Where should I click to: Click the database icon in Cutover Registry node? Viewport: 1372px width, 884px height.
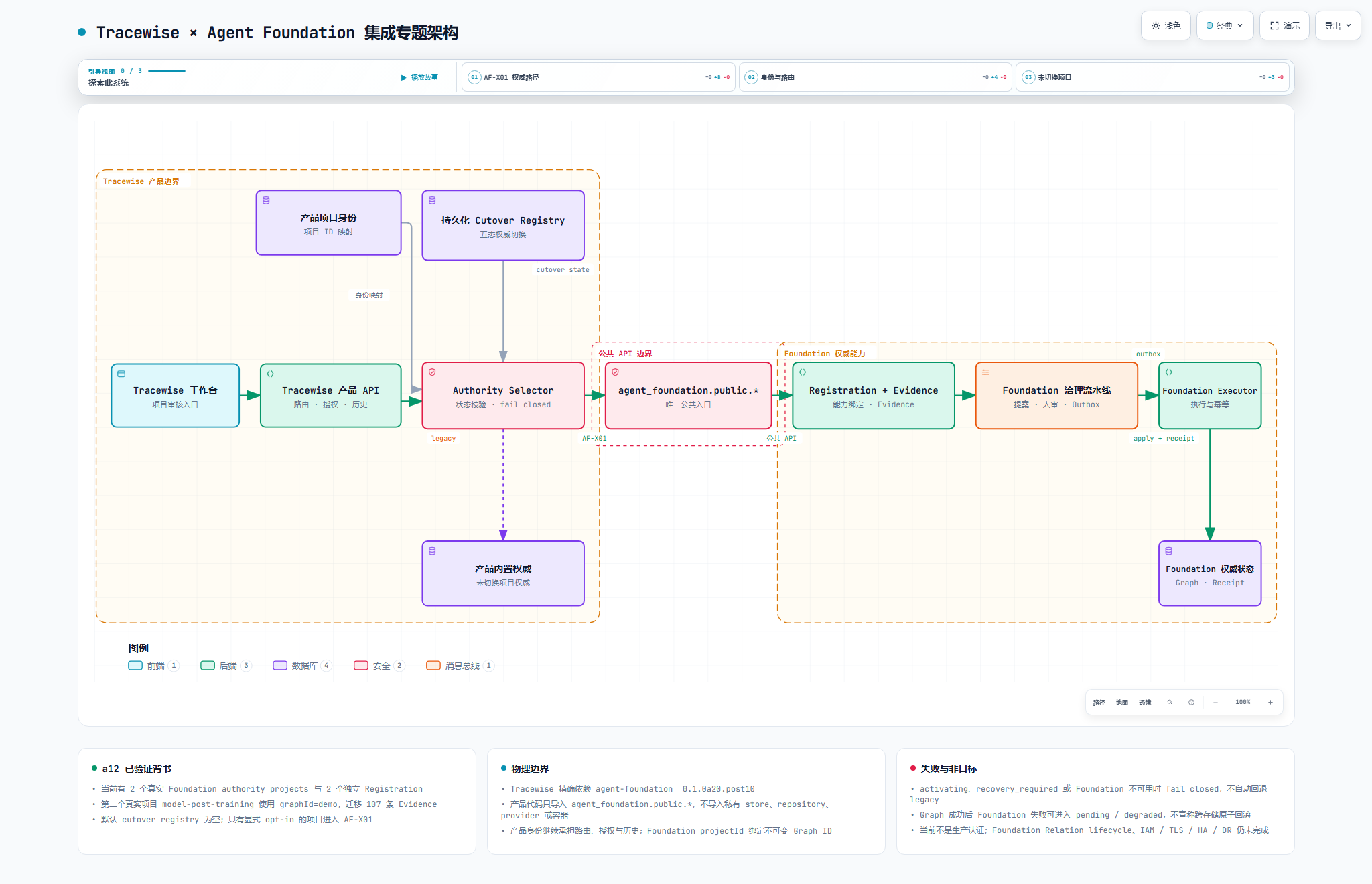point(432,200)
